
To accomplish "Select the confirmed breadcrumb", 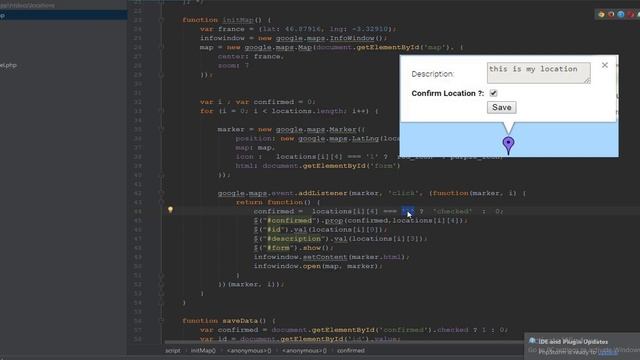I will click(x=351, y=351).
